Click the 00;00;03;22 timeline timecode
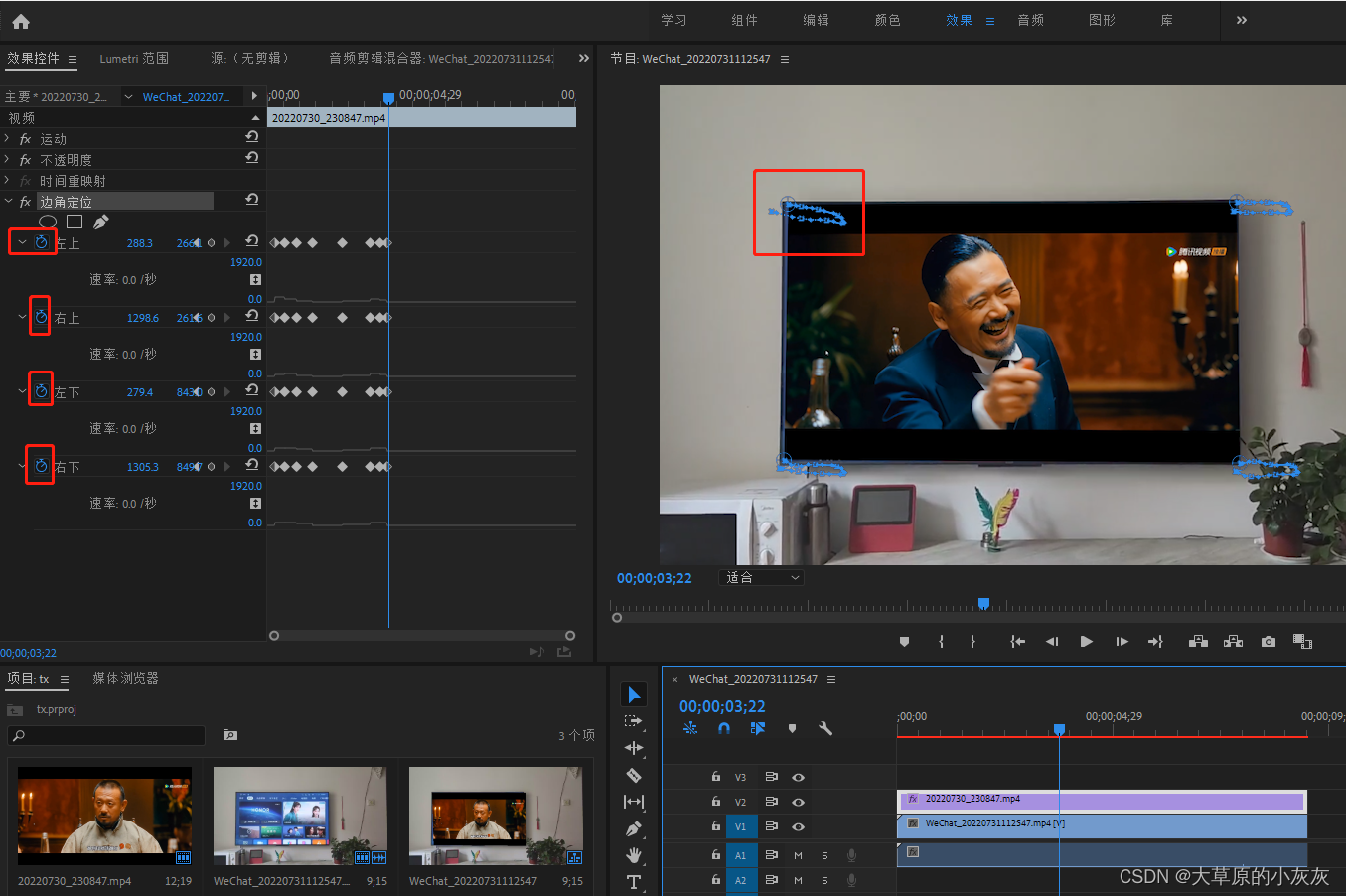The width and height of the screenshot is (1346, 896). click(x=722, y=706)
